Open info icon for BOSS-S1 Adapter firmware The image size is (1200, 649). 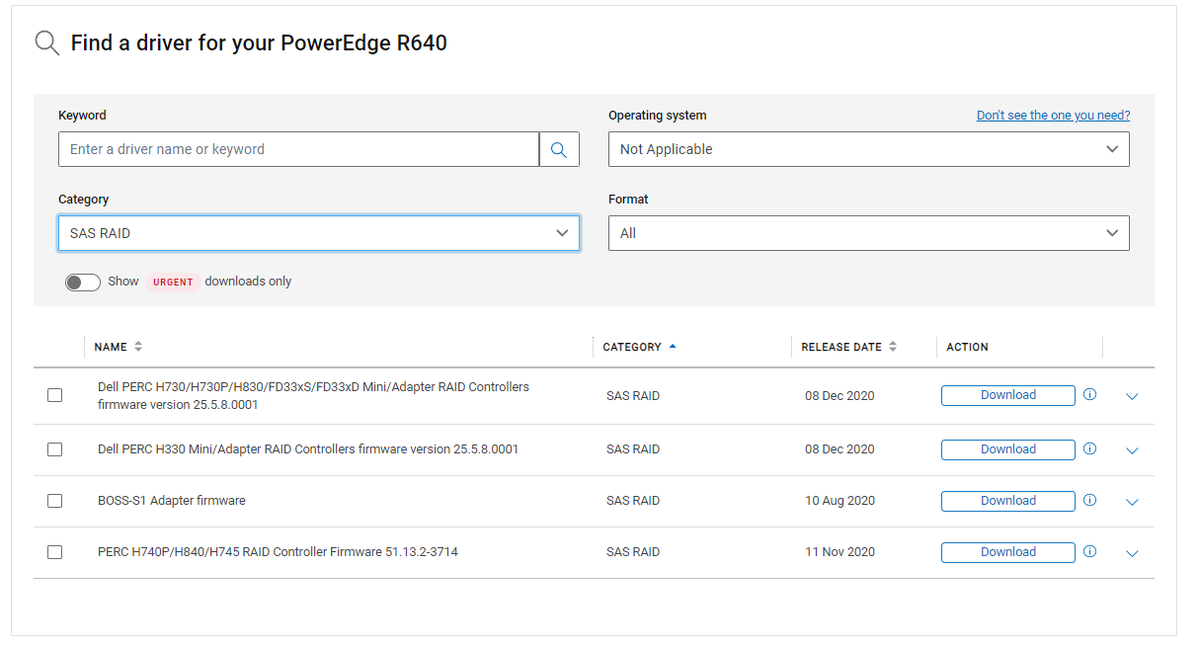click(x=1090, y=500)
